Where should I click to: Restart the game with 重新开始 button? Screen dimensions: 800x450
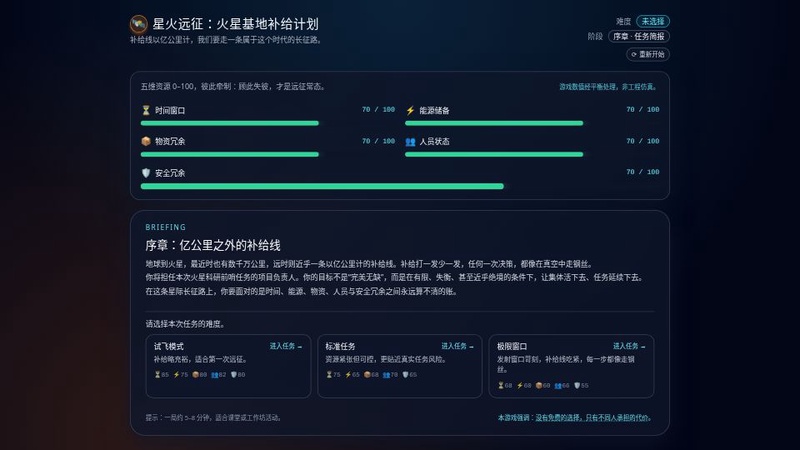click(648, 54)
